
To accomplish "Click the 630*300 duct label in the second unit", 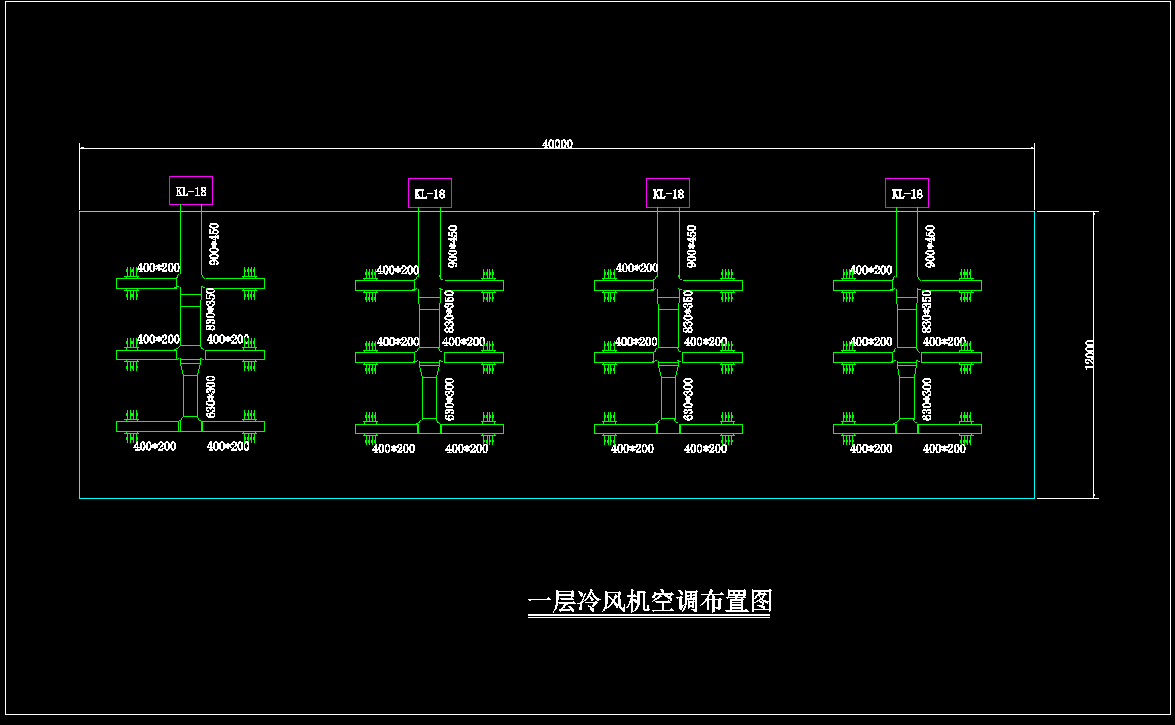I will coord(450,399).
